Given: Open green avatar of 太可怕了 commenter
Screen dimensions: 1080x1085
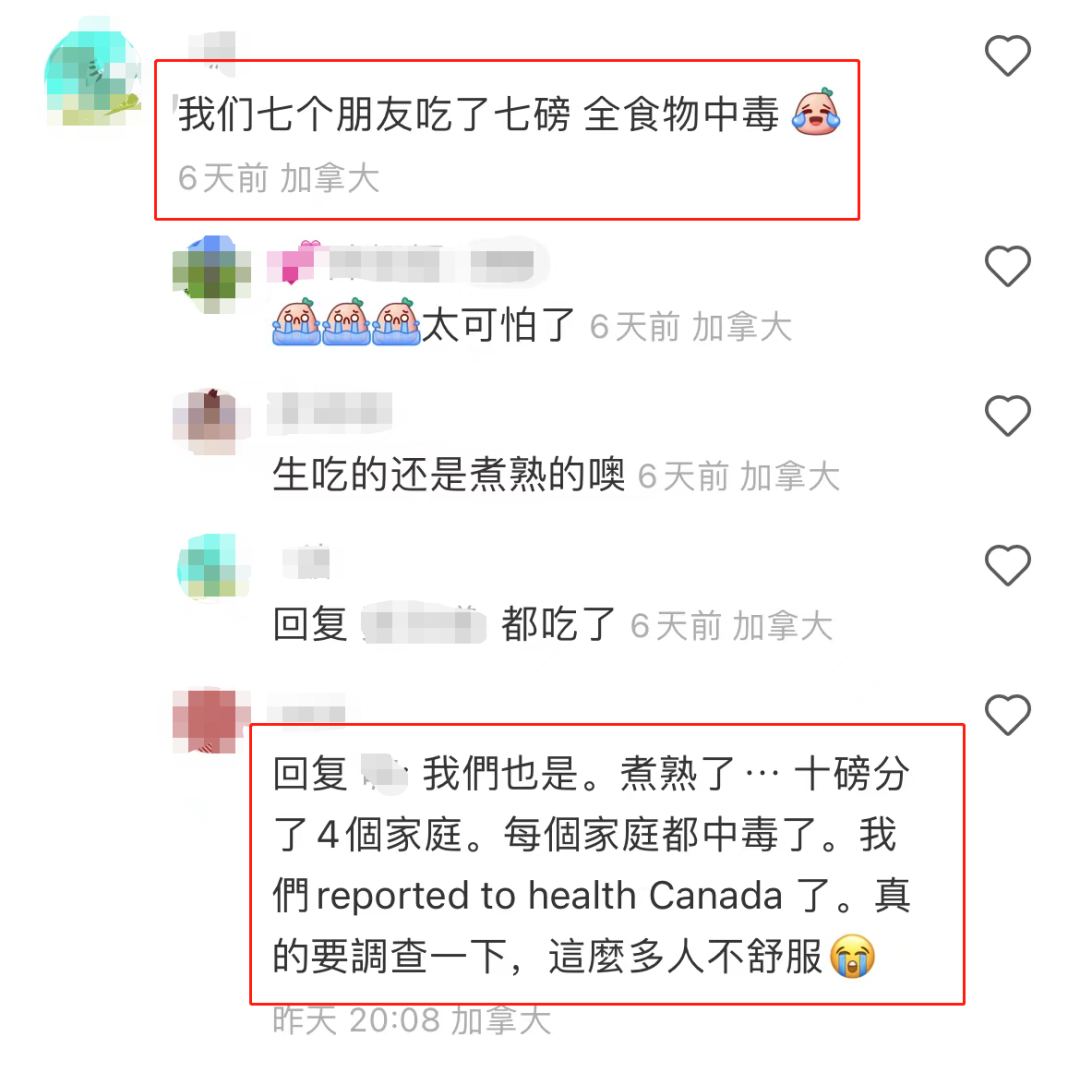Looking at the screenshot, I should [x=212, y=274].
